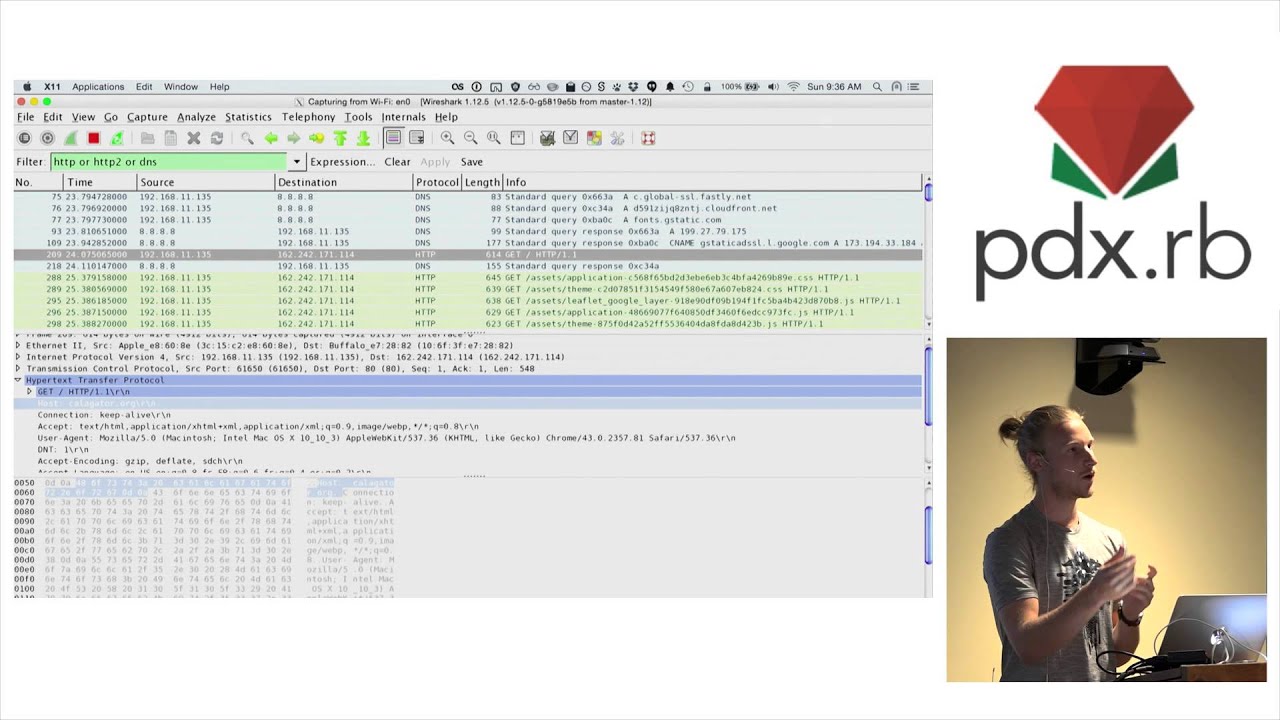Stop the running capture with red square
Image resolution: width=1280 pixels, height=720 pixels.
click(x=94, y=138)
